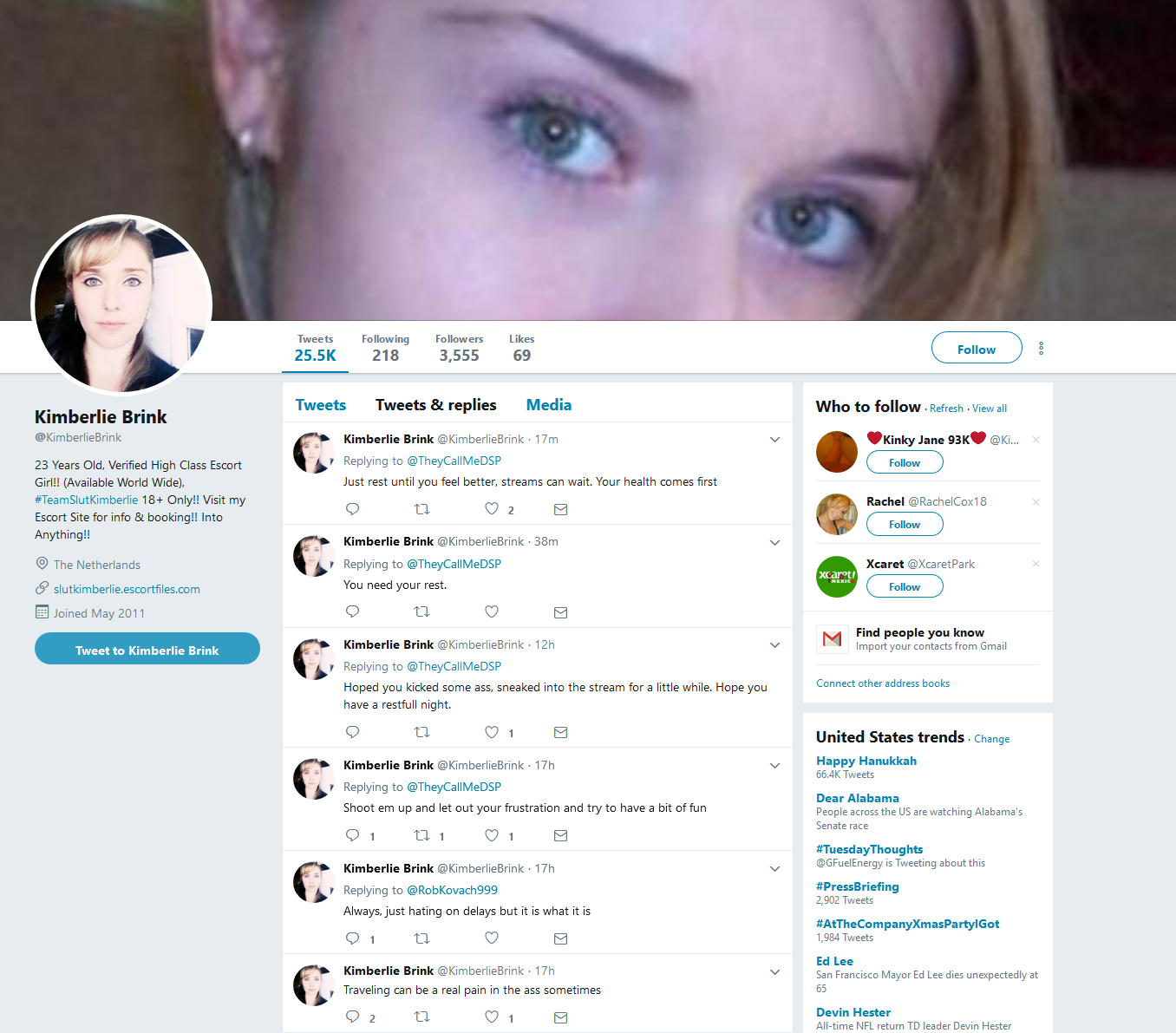1176x1033 pixels.
Task: Reply to the 'Shoot em up' tweet
Action: 352,835
